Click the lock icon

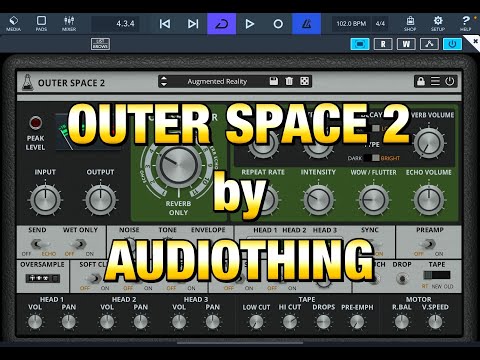421,81
